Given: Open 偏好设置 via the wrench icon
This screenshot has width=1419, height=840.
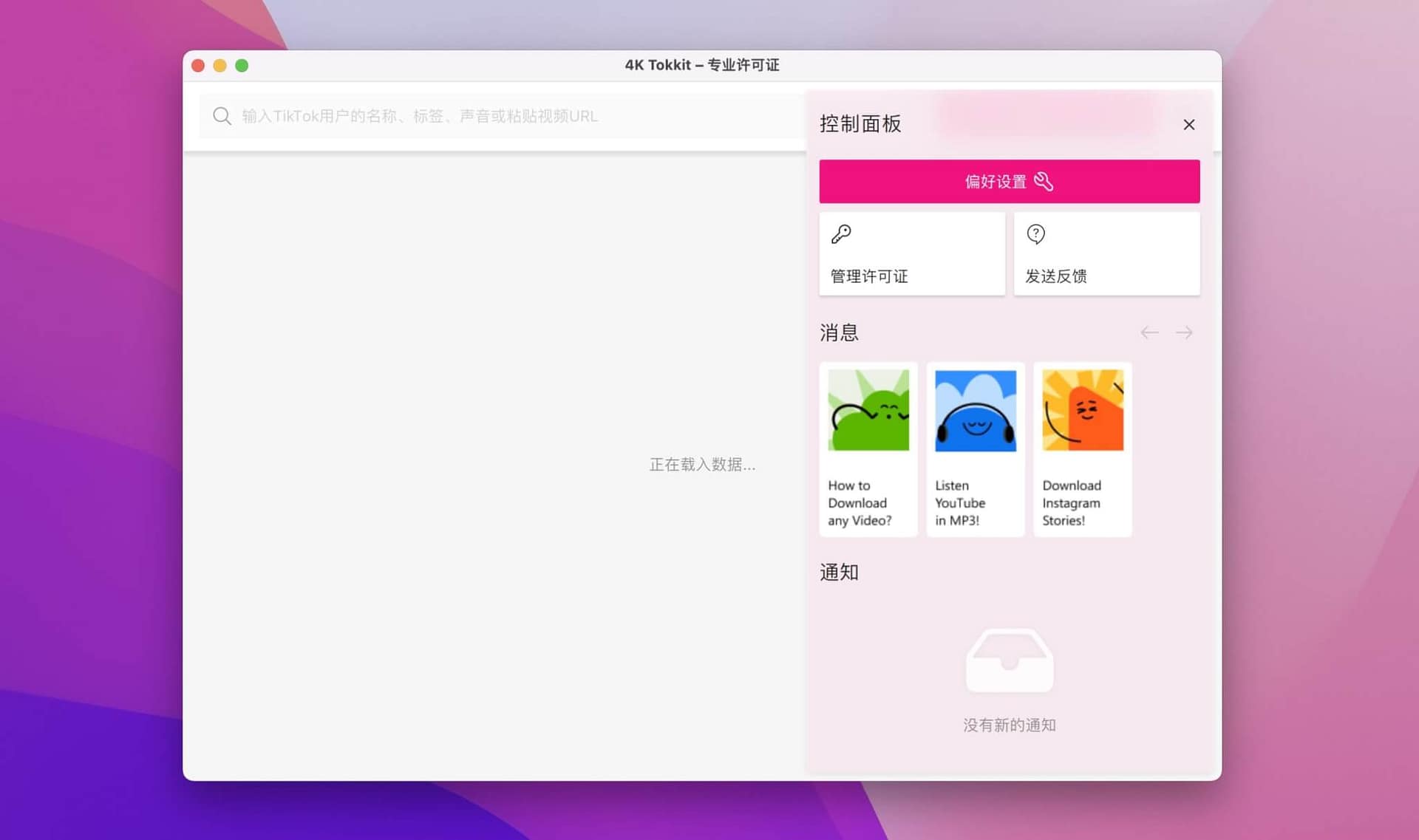Looking at the screenshot, I should (x=1008, y=181).
